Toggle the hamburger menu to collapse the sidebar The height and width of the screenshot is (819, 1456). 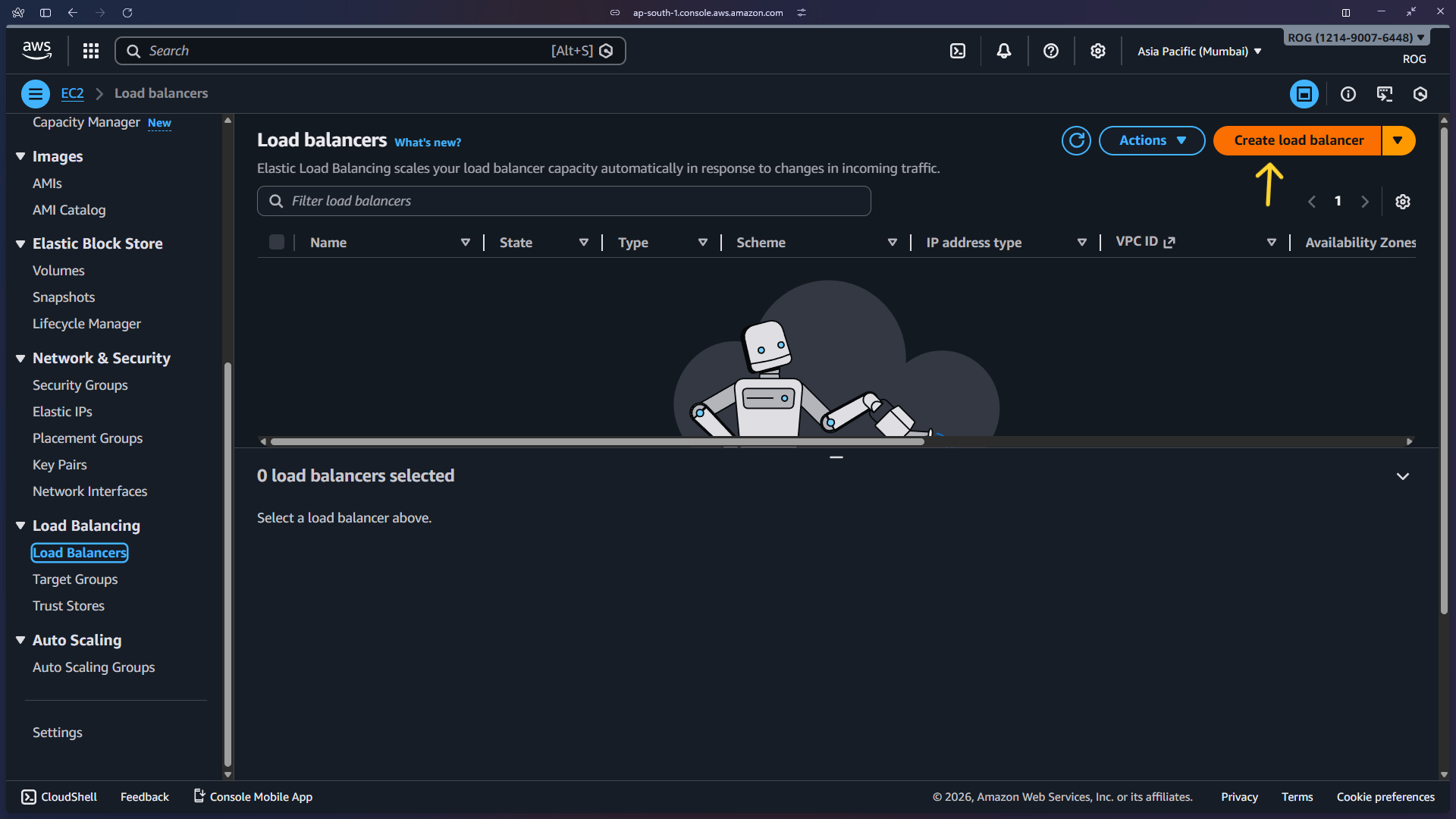(35, 93)
